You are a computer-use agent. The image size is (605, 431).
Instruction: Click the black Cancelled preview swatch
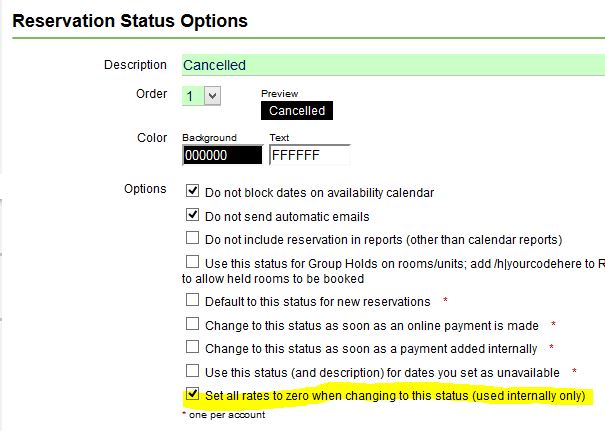pos(297,110)
